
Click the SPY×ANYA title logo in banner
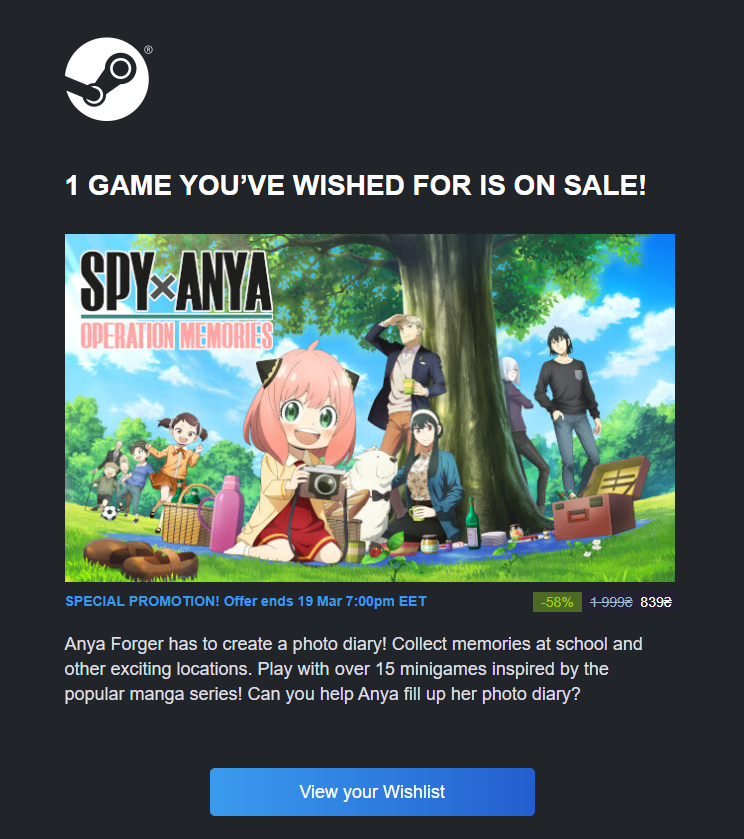176,282
